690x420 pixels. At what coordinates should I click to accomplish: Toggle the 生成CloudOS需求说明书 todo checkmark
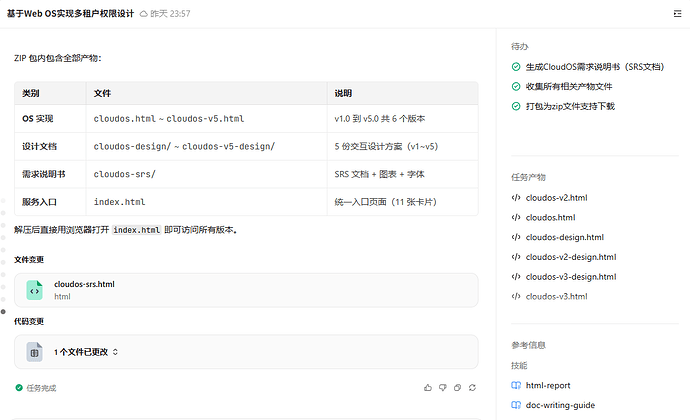point(516,66)
